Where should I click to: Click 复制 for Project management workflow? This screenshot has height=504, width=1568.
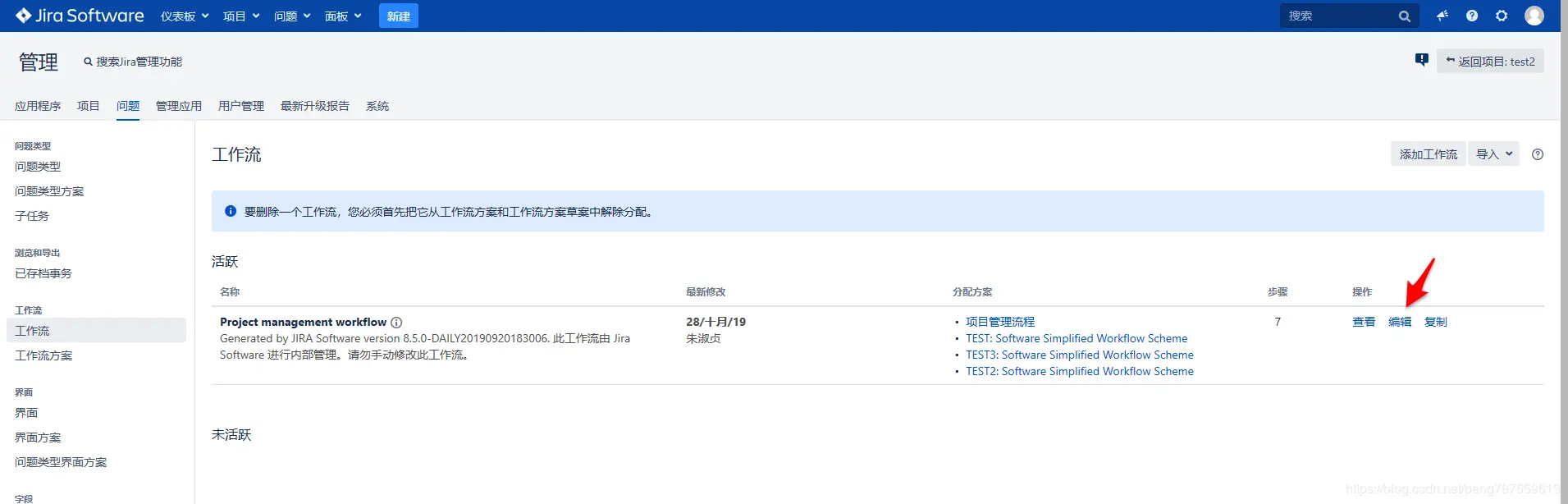point(1436,322)
